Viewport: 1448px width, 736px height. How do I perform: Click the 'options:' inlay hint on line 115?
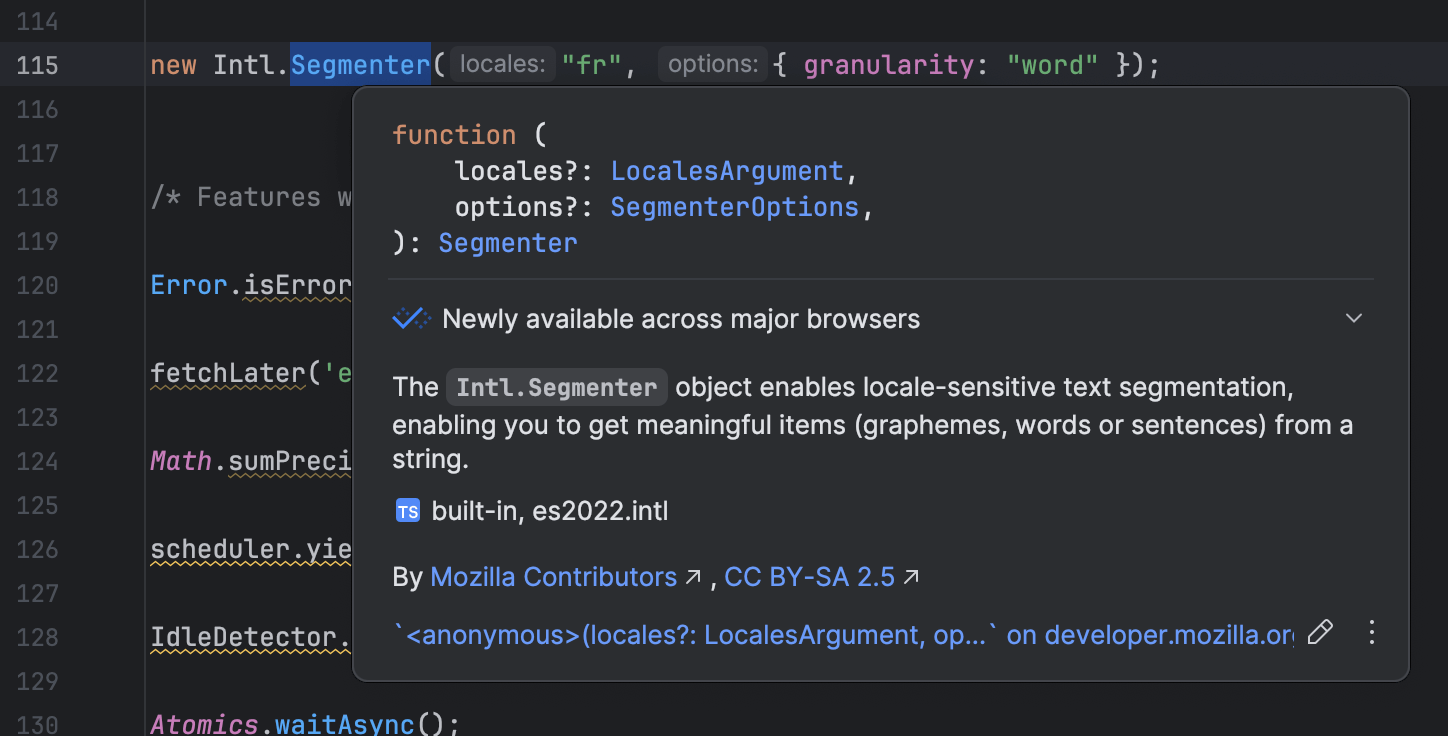click(x=712, y=64)
